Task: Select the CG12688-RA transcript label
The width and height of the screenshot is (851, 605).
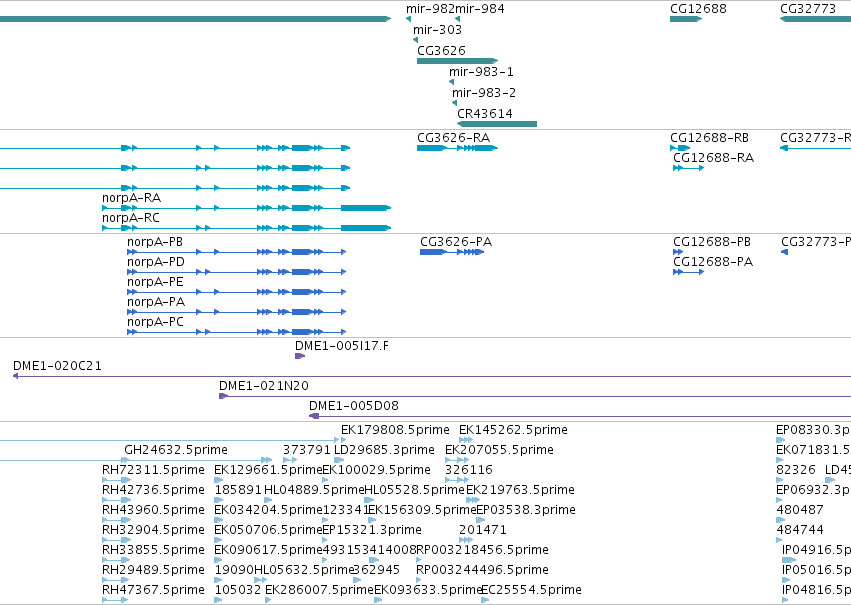Action: coord(713,158)
